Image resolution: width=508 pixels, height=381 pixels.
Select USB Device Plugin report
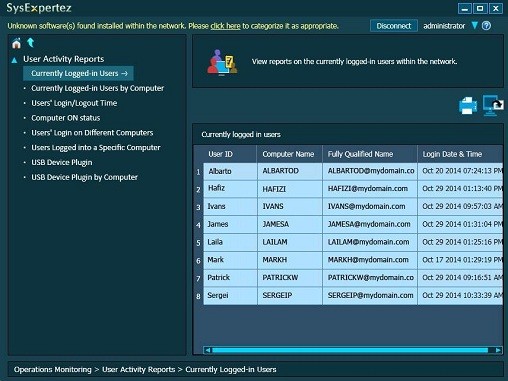pyautogui.click(x=62, y=162)
